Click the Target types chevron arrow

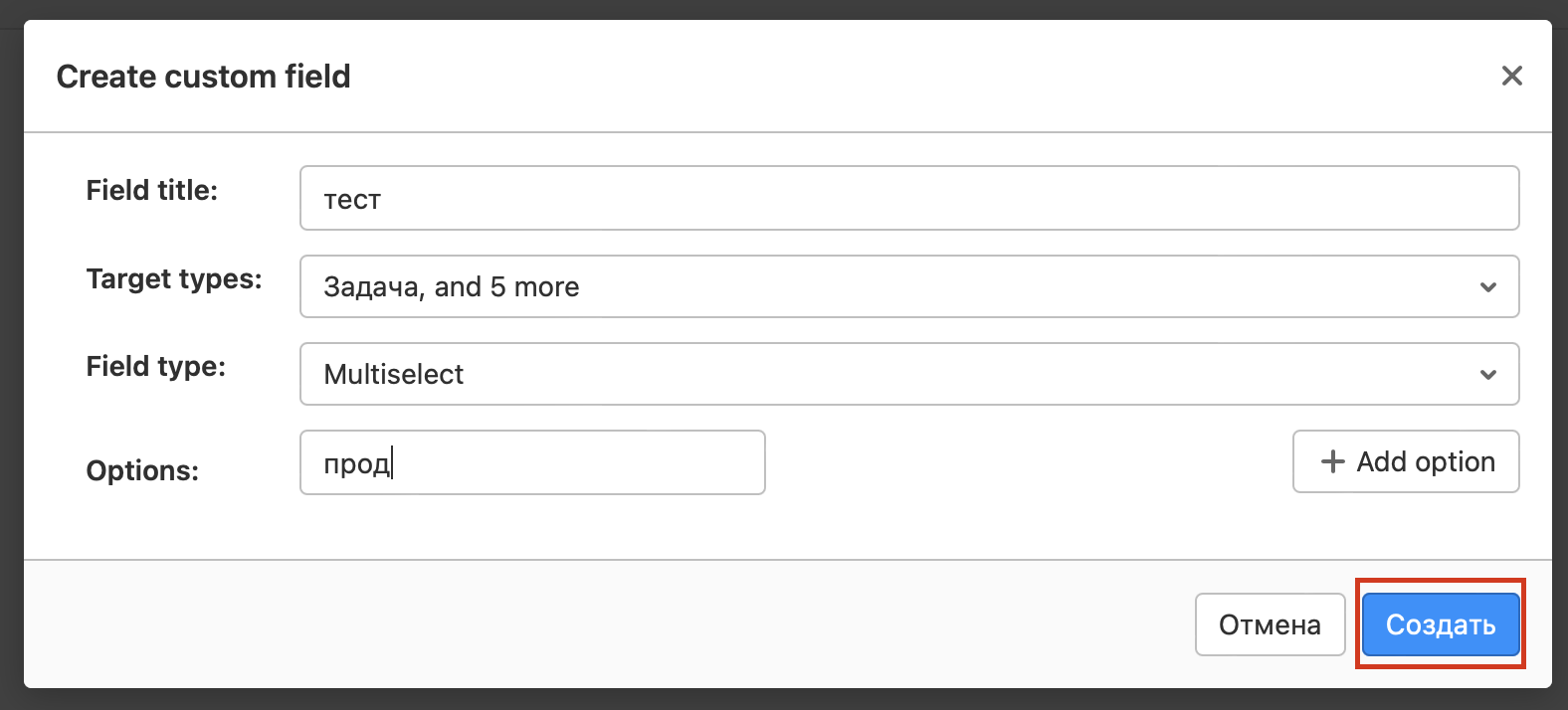(x=1487, y=287)
